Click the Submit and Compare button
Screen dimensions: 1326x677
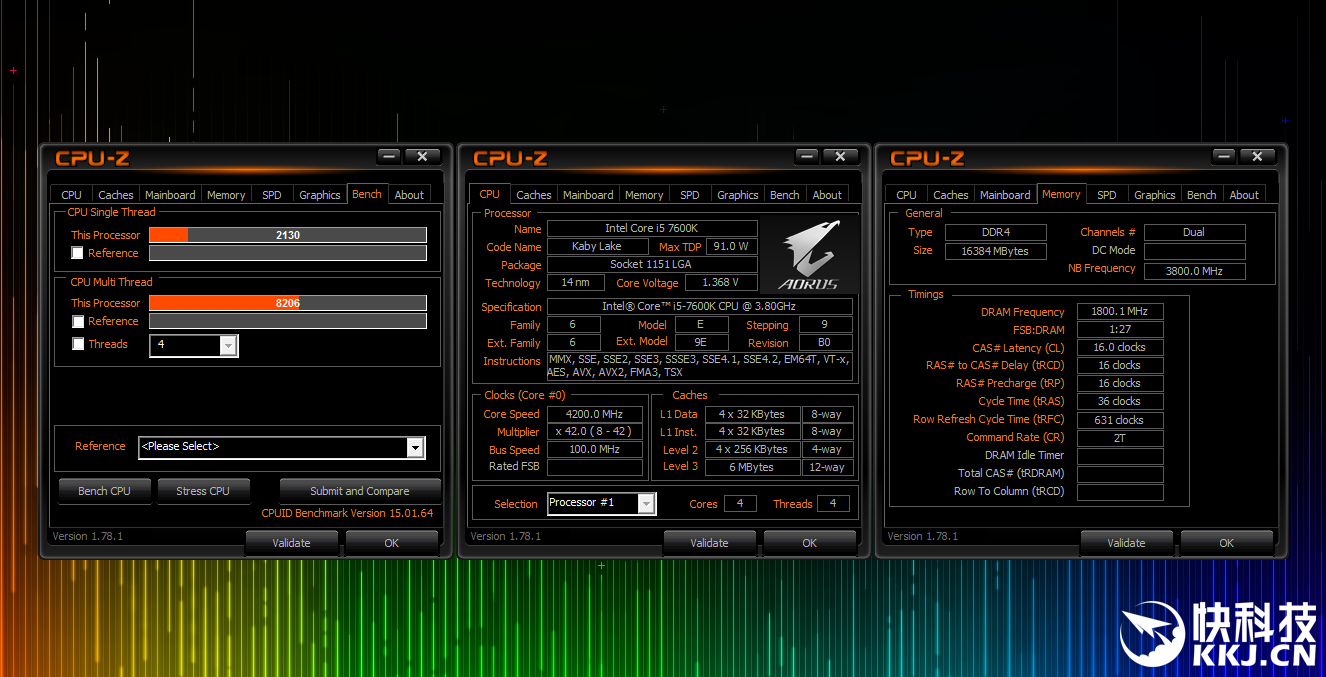[x=359, y=491]
